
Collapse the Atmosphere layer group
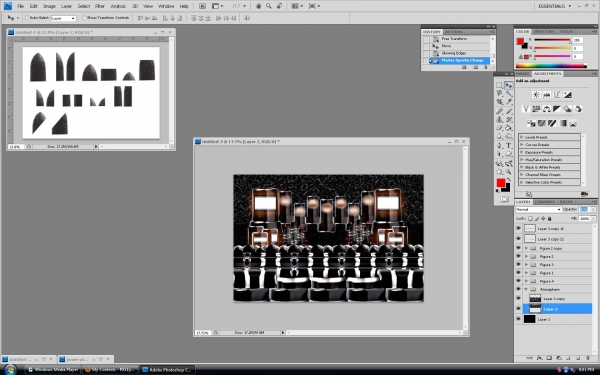(526, 289)
